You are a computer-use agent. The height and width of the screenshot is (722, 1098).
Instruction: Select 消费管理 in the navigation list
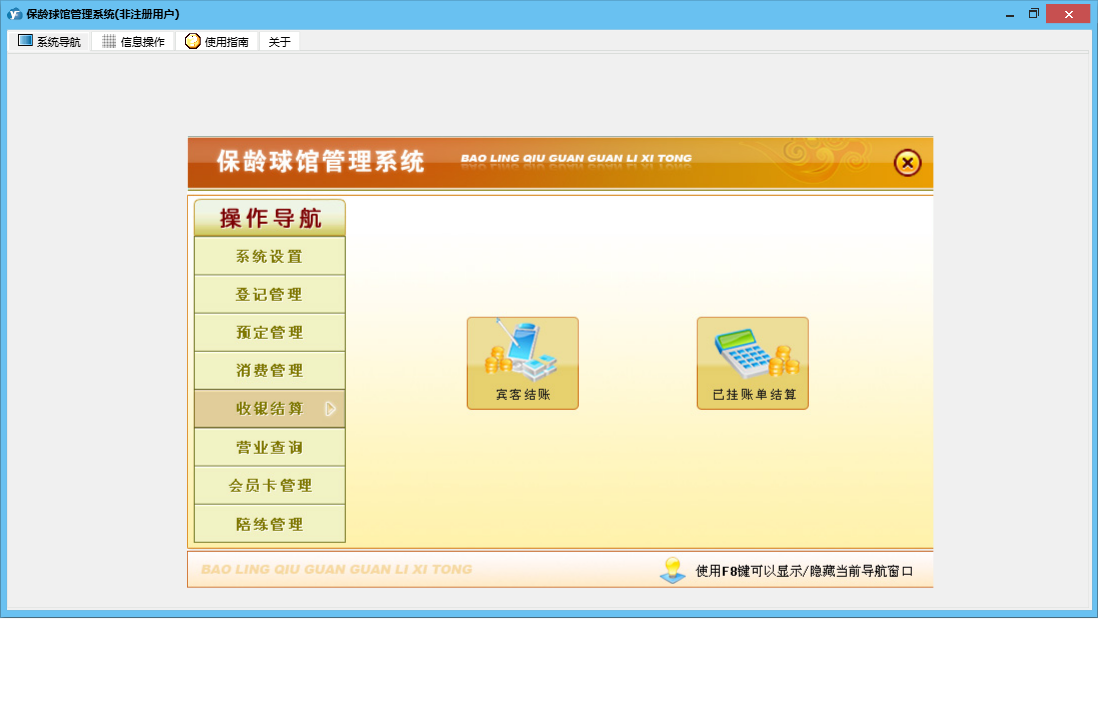pyautogui.click(x=270, y=370)
